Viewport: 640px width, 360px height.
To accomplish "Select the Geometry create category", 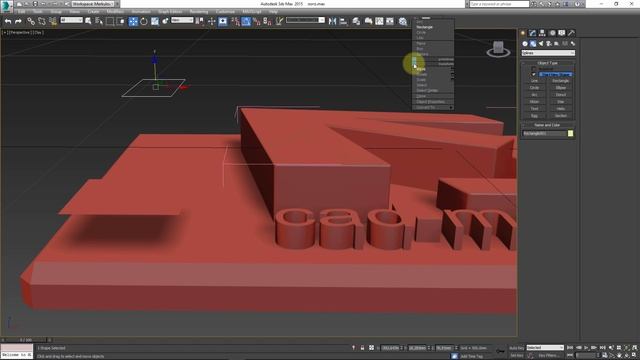I will point(525,43).
